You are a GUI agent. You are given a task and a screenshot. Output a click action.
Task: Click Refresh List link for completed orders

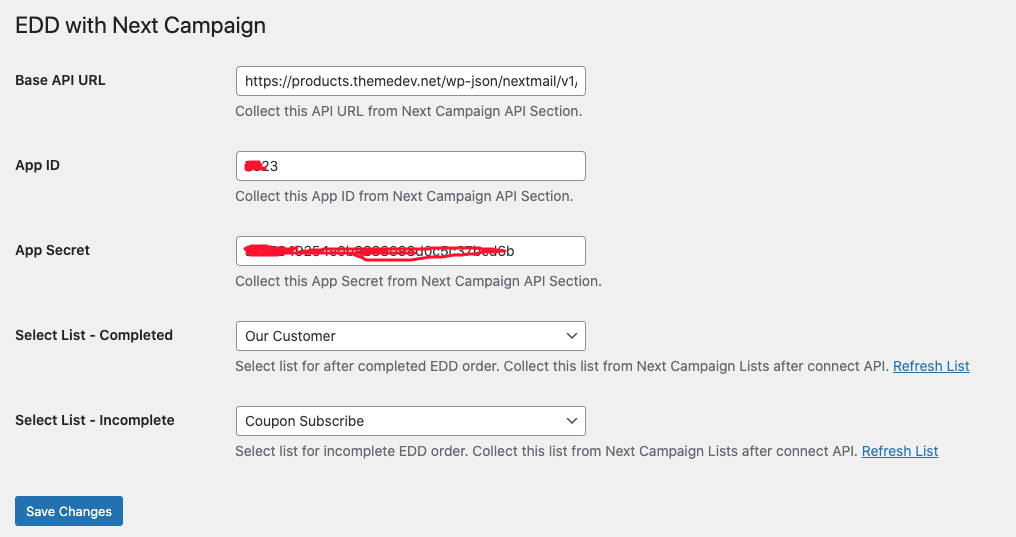(931, 366)
